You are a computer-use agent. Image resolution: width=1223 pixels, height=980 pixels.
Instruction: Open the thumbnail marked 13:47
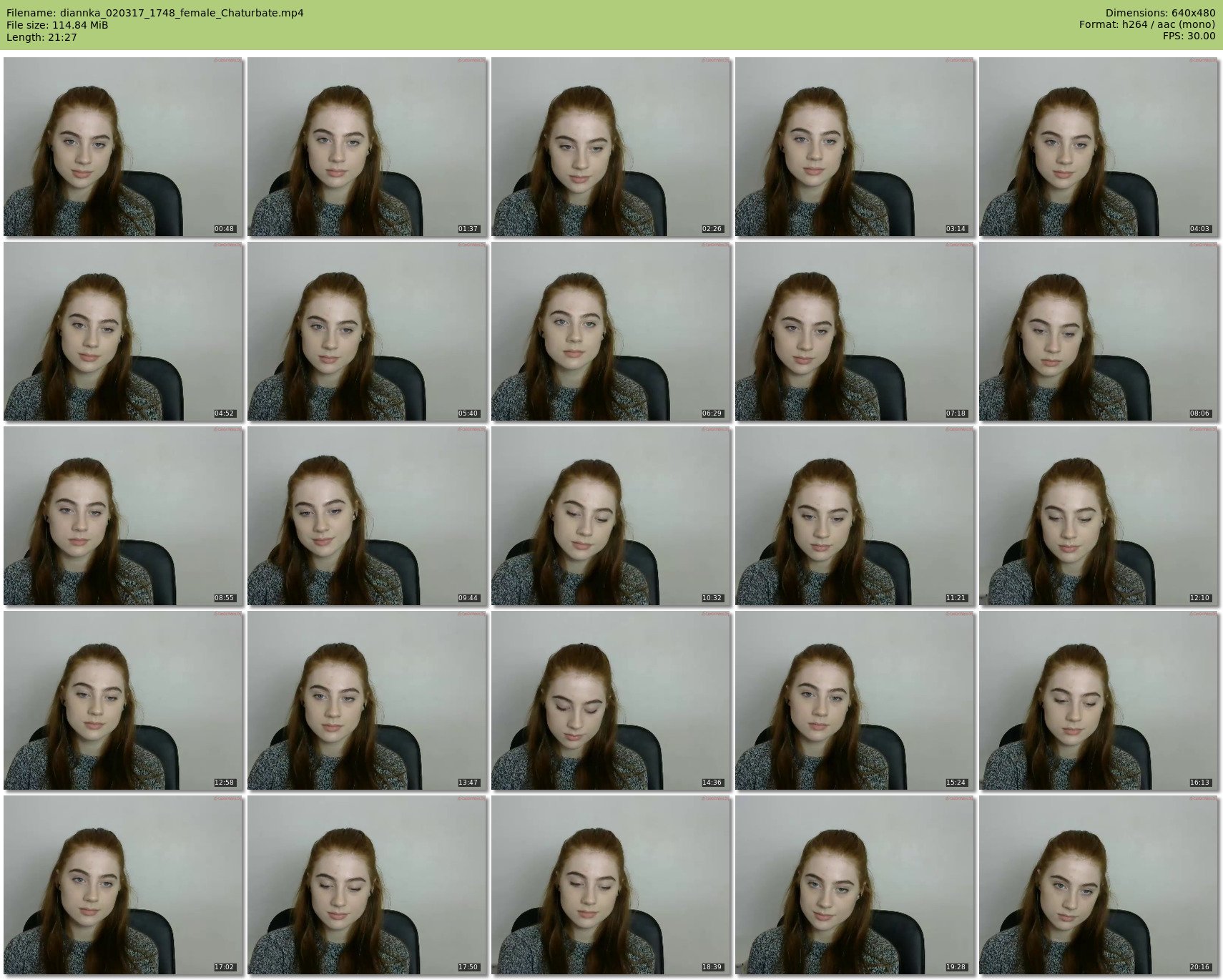(367, 700)
